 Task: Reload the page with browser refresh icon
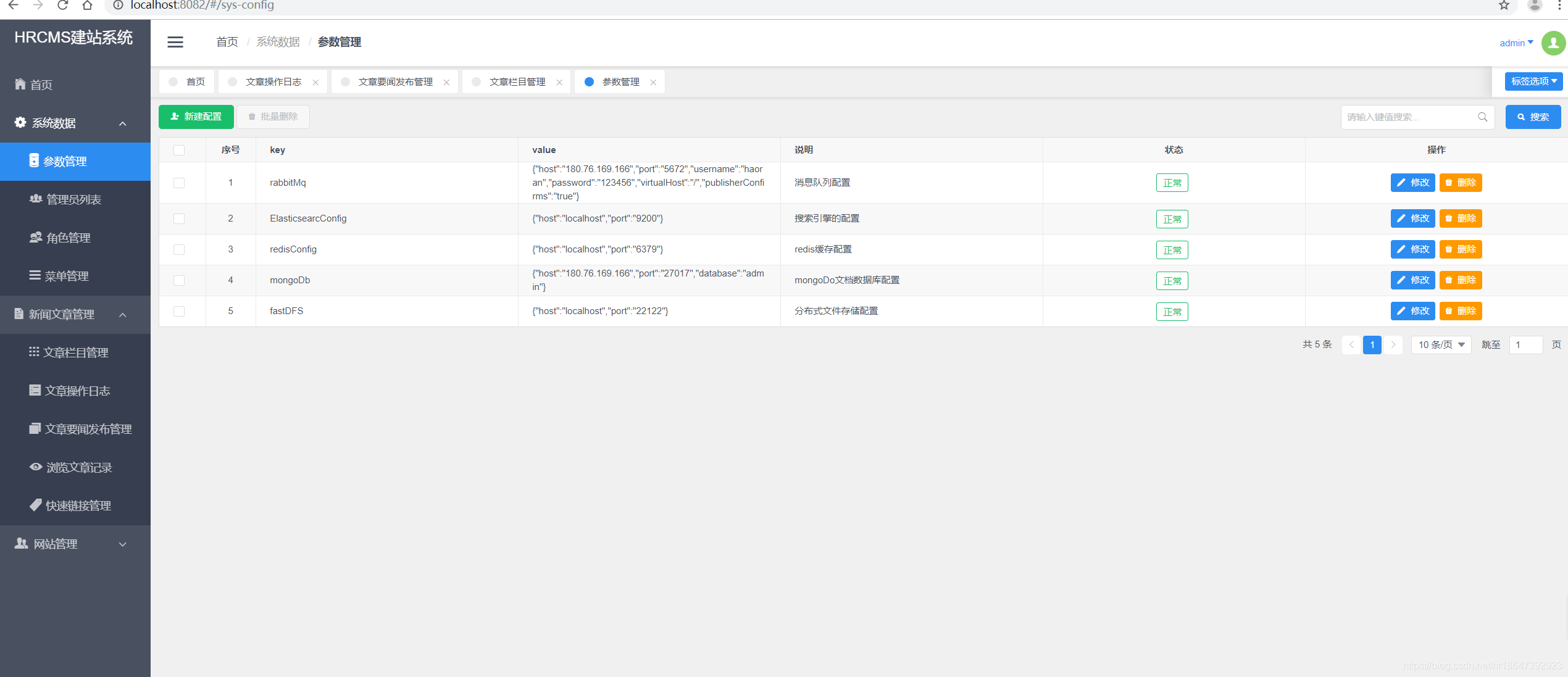62,5
